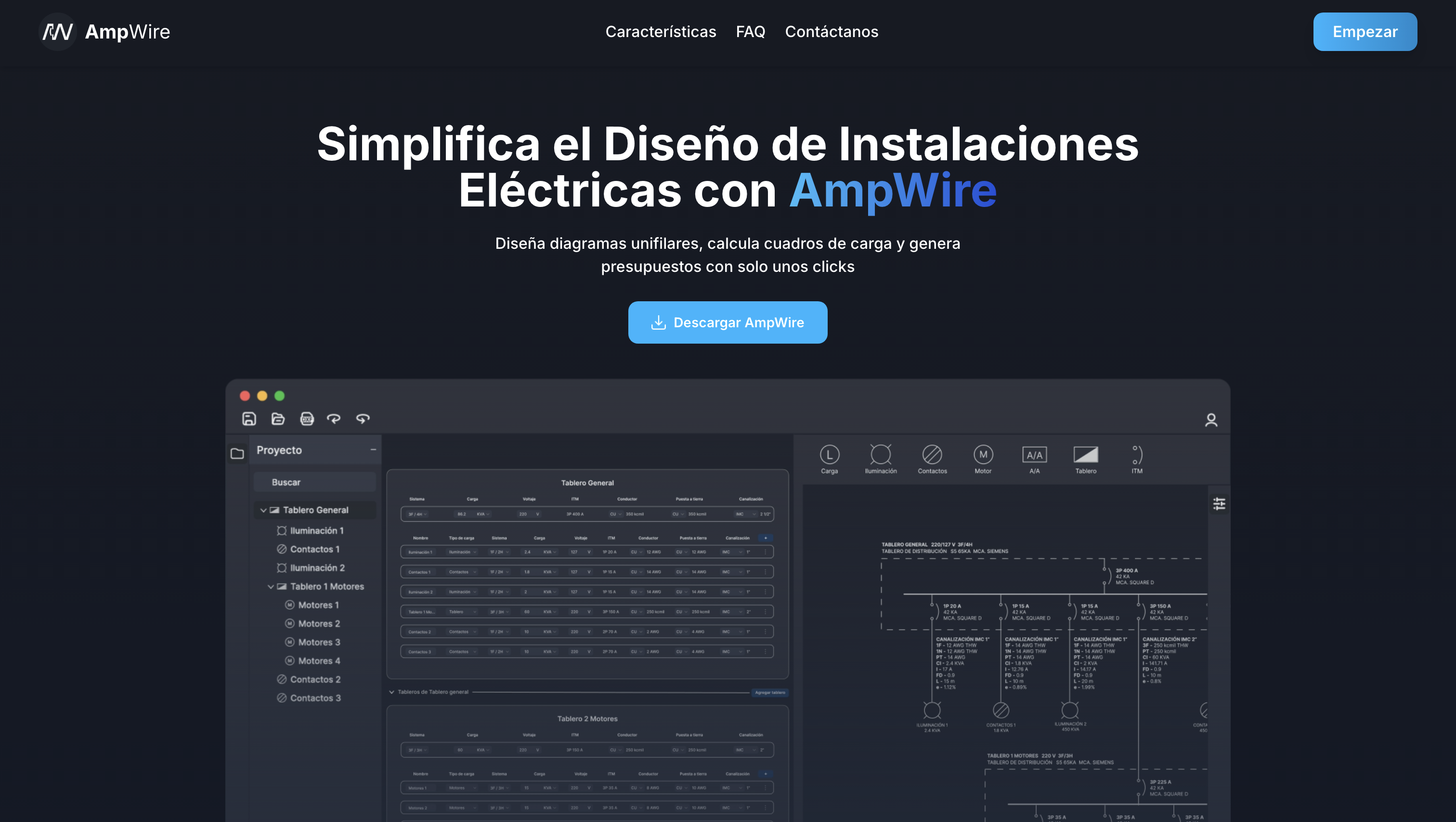Viewport: 1456px width, 822px height.
Task: Select the Iluminación symbol tool
Action: [881, 459]
